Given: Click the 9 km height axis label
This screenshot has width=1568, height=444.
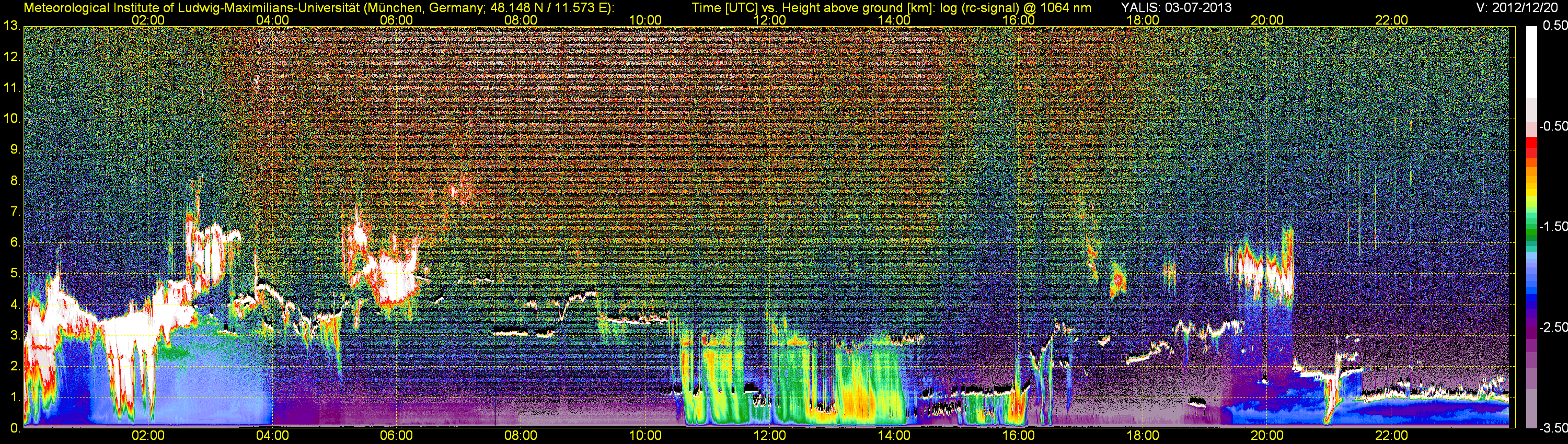Looking at the screenshot, I should (15, 150).
